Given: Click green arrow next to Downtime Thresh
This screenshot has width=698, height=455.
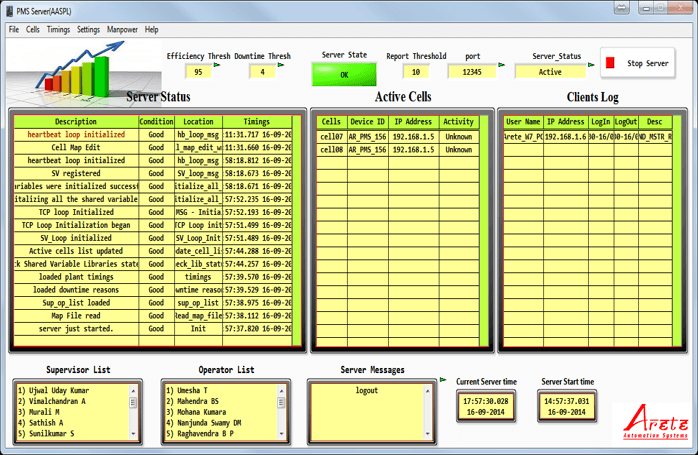Looking at the screenshot, I should (281, 65).
